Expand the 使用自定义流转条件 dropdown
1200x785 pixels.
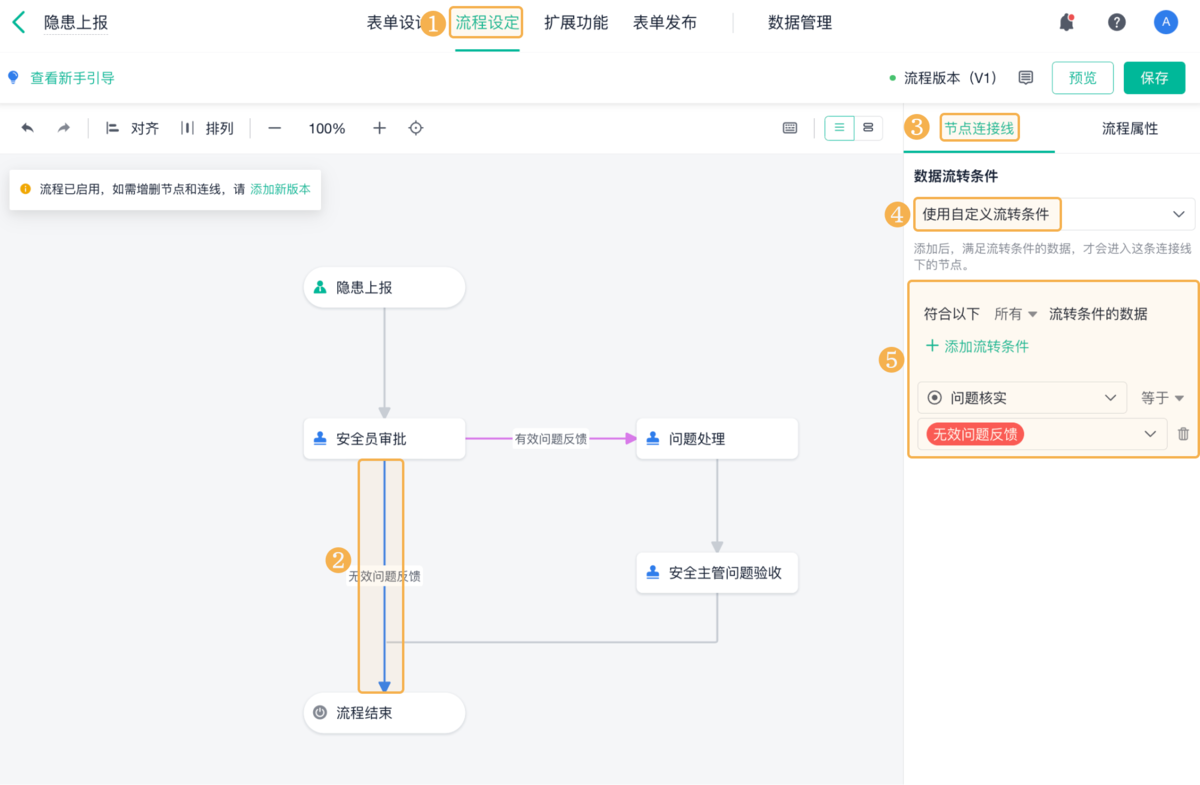pyautogui.click(x=1176, y=214)
